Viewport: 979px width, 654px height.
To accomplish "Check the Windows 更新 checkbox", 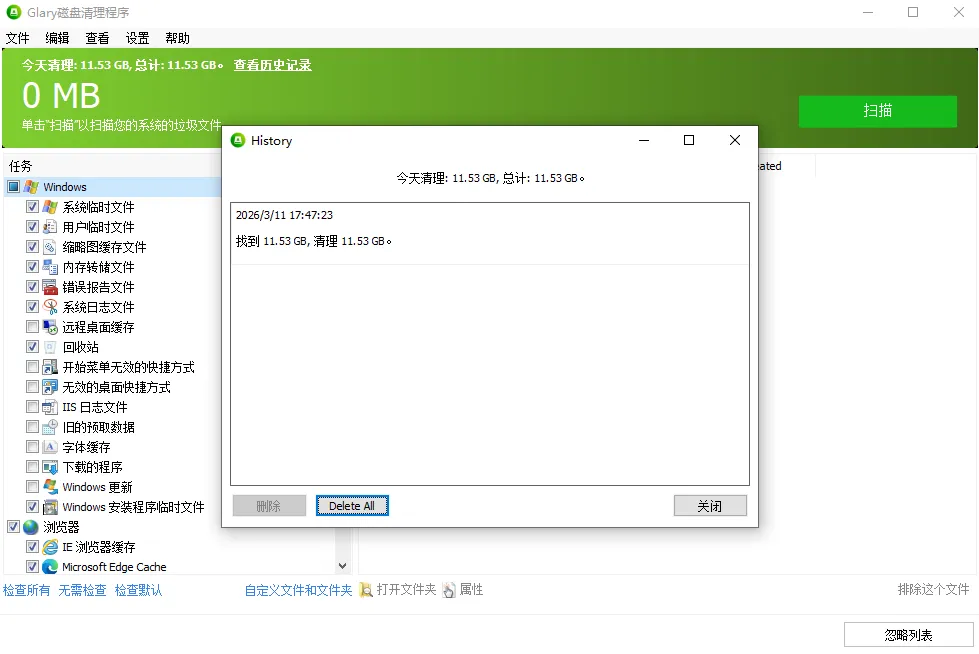I will coord(32,486).
